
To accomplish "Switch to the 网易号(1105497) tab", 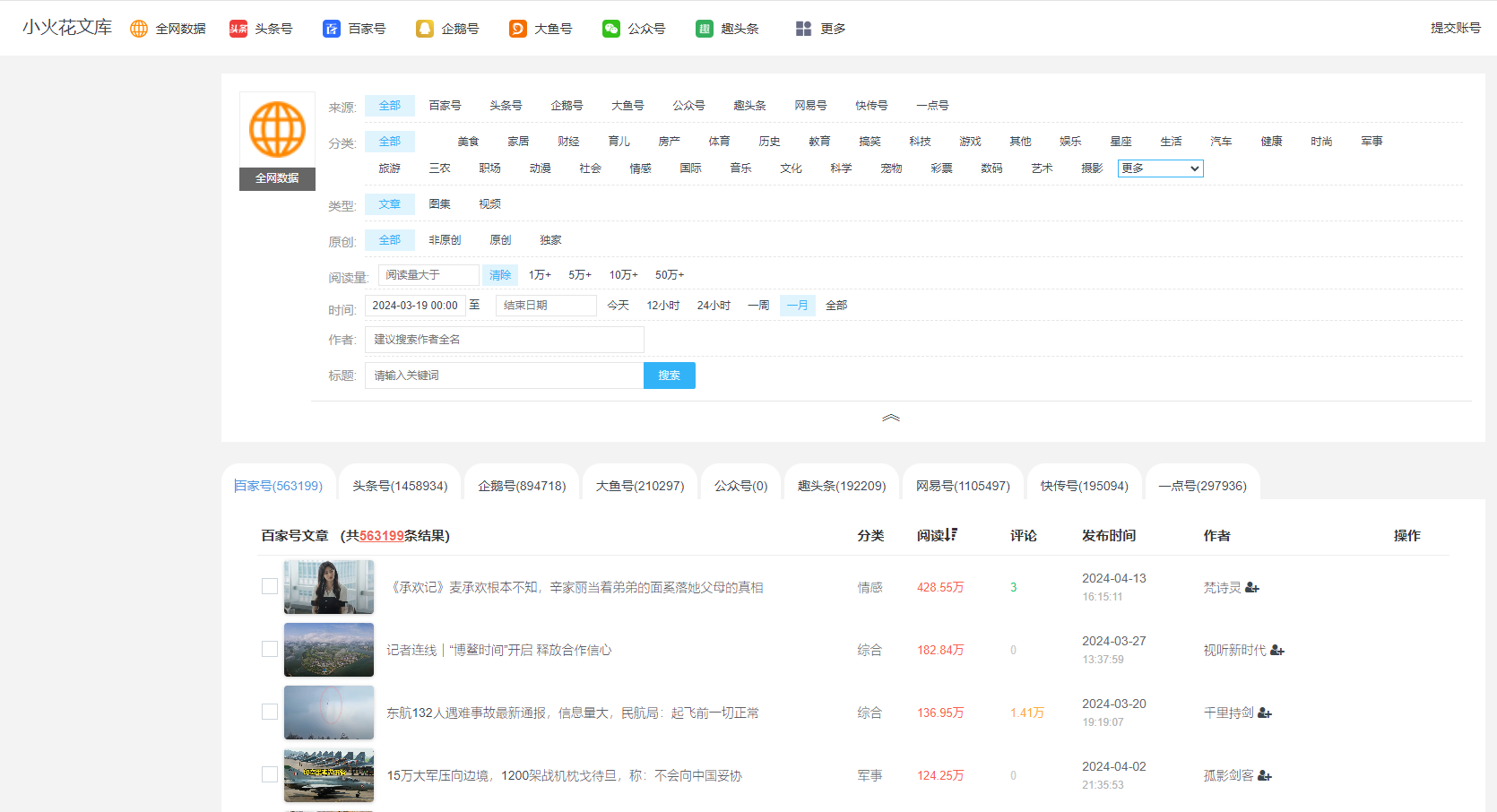I will [x=963, y=486].
